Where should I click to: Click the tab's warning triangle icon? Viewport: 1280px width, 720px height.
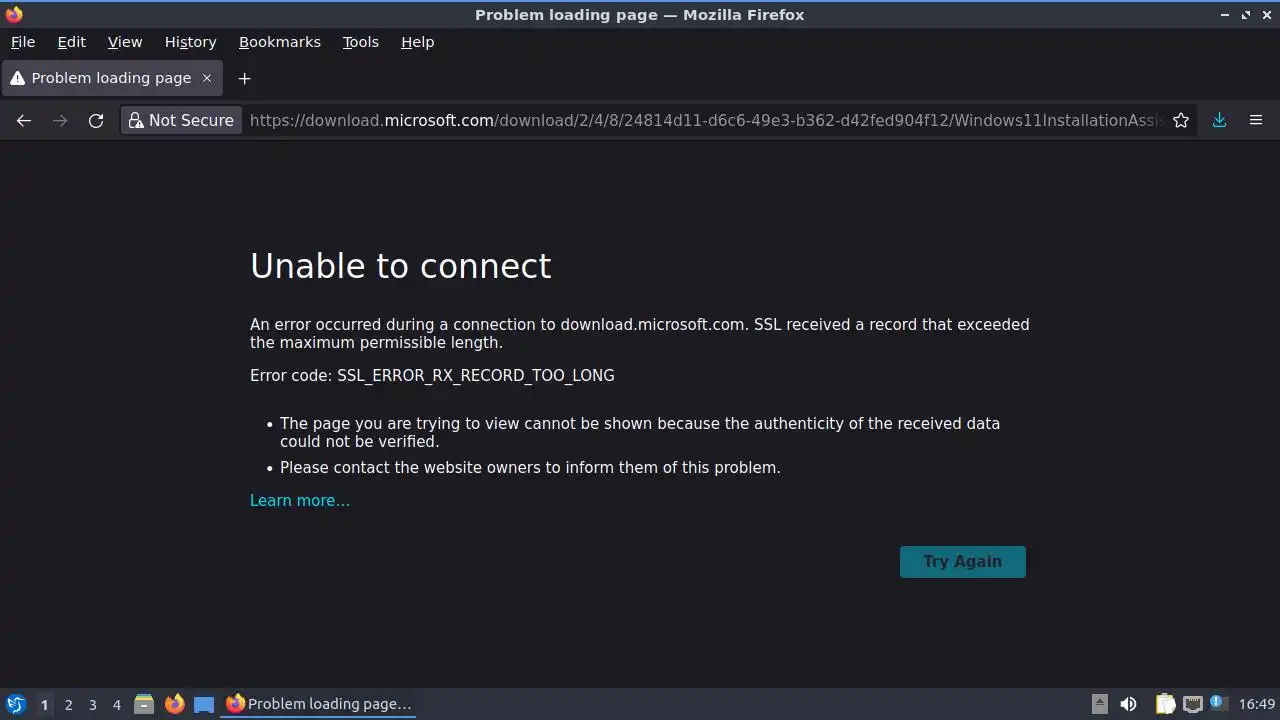(x=17, y=78)
